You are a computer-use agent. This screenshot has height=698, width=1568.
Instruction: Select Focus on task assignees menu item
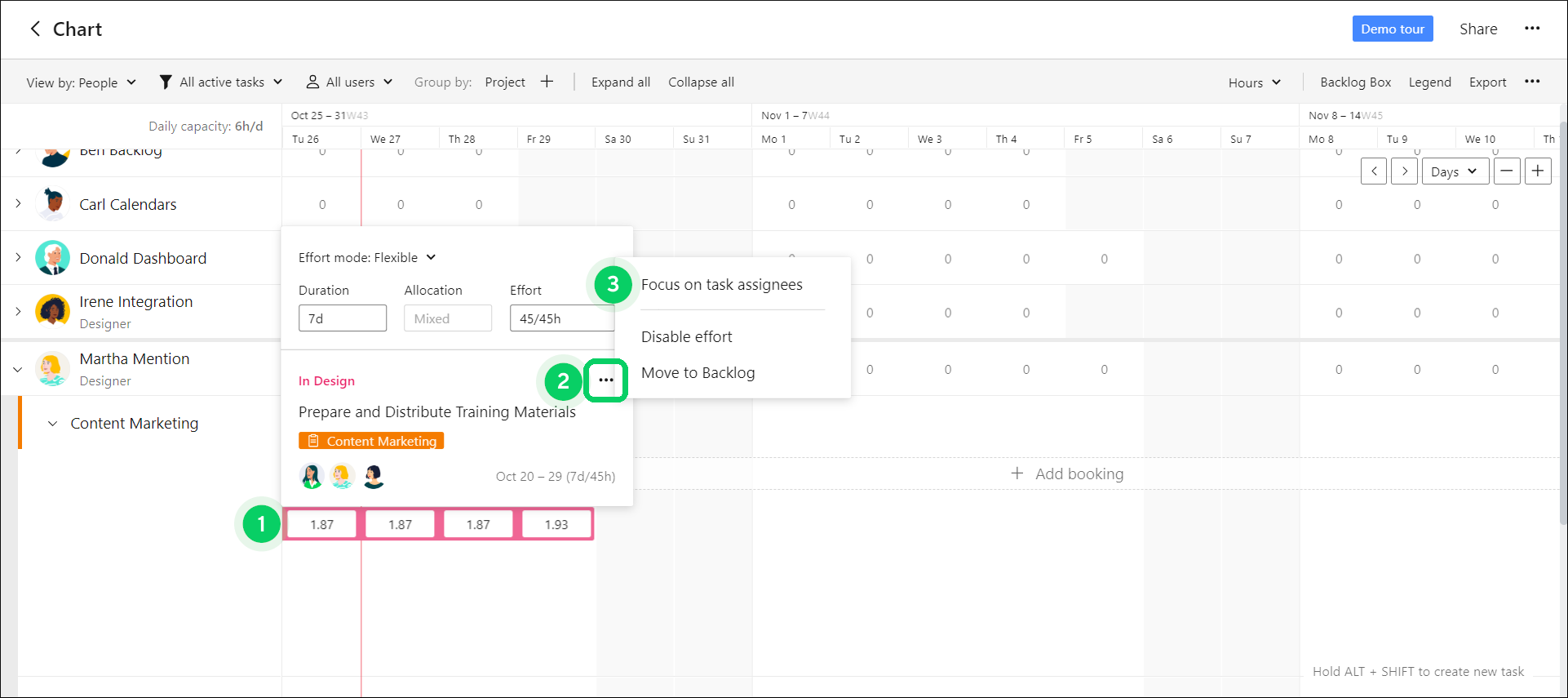coord(722,285)
